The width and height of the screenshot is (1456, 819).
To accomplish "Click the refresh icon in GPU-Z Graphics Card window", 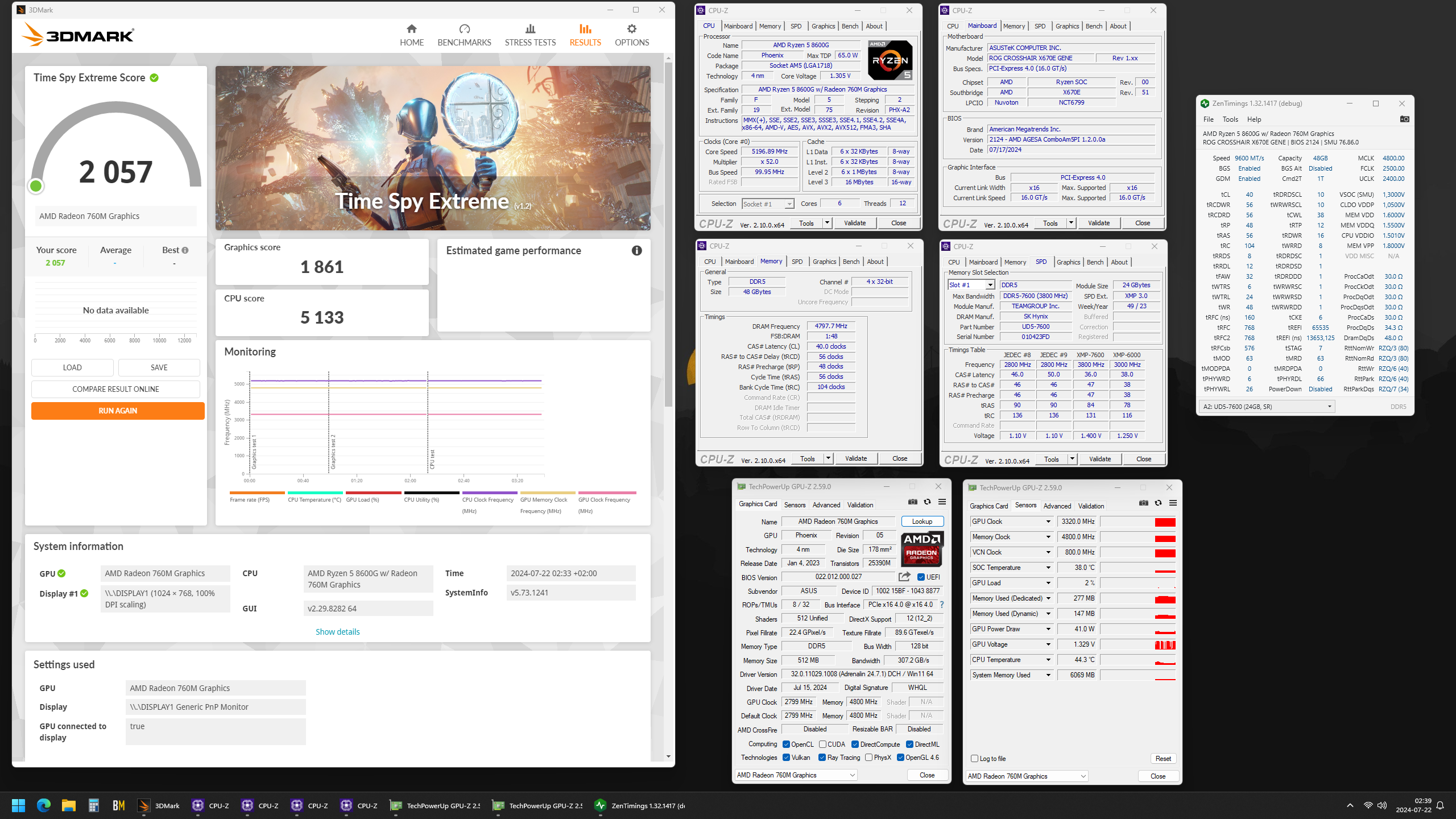I will point(927,502).
